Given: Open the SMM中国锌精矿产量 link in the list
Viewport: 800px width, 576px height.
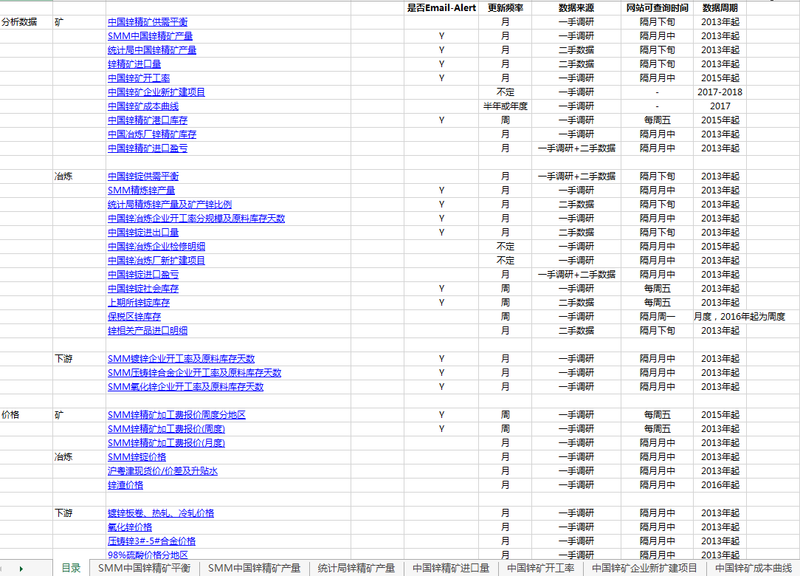Looking at the screenshot, I should tap(150, 36).
